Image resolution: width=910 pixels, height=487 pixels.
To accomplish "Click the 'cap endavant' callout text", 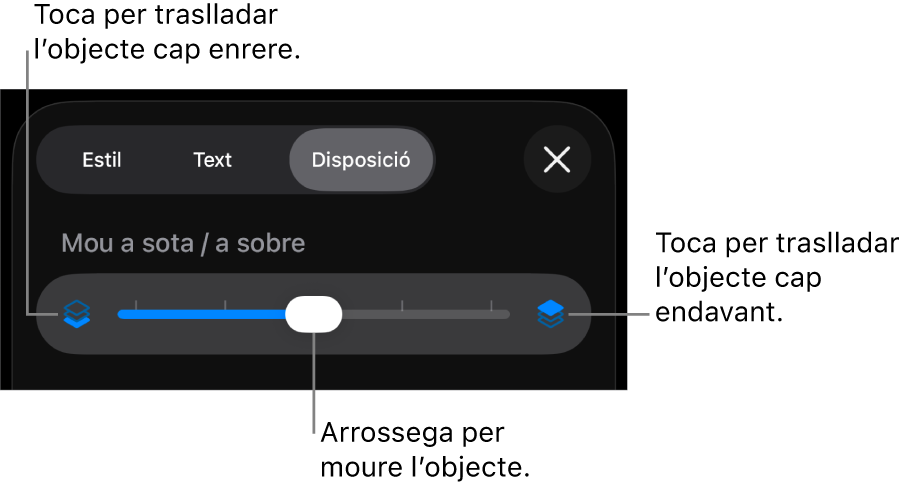I will pyautogui.click(x=738, y=295).
